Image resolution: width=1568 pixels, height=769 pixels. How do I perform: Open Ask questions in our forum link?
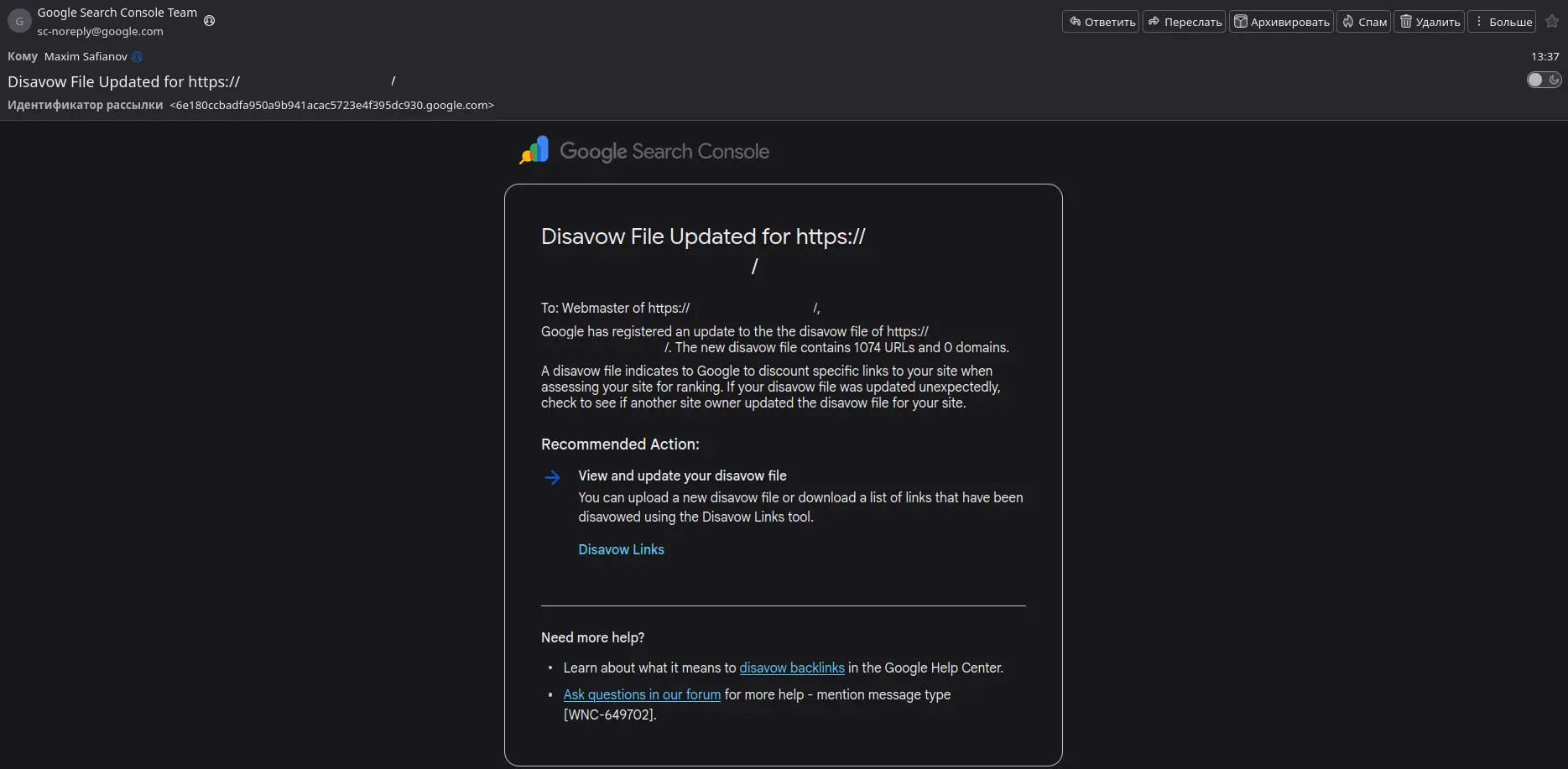[642, 694]
